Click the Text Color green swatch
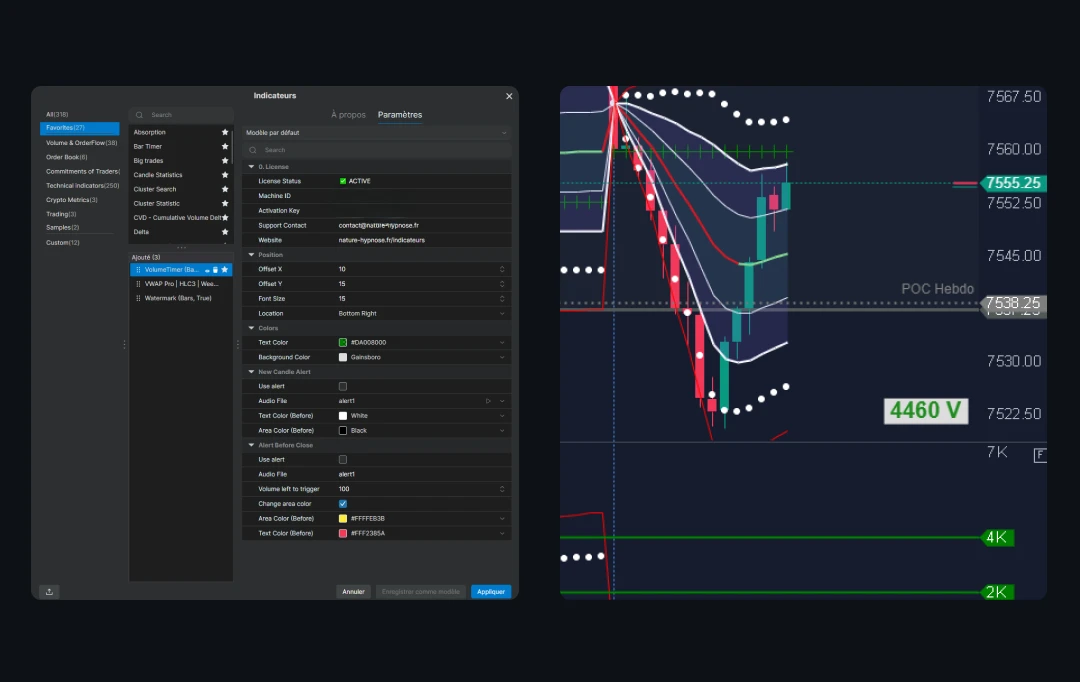This screenshot has width=1080, height=682. click(343, 342)
